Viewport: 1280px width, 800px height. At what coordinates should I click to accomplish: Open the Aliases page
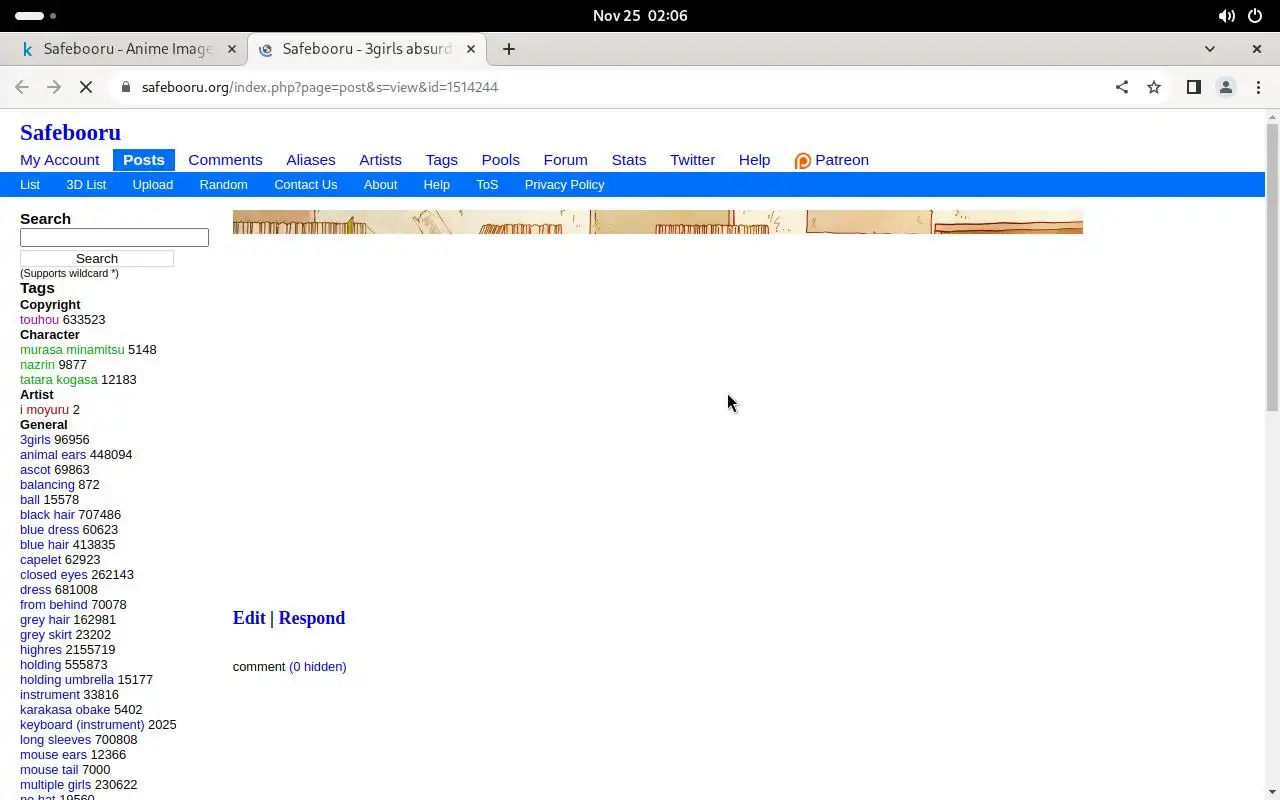pos(311,160)
